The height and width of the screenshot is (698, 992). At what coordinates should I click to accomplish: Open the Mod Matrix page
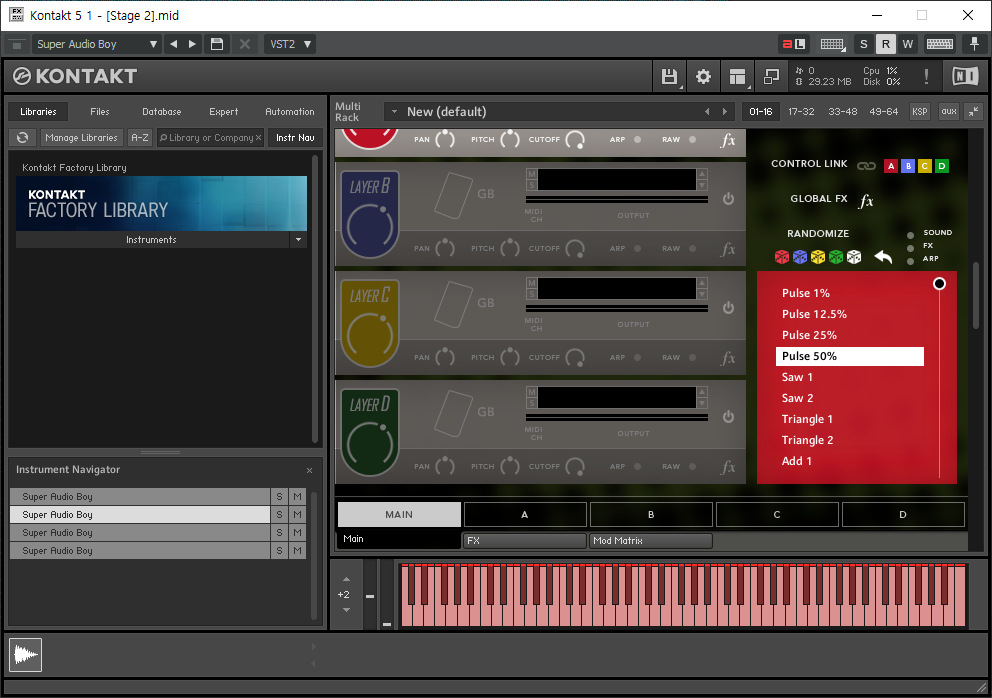coord(650,540)
